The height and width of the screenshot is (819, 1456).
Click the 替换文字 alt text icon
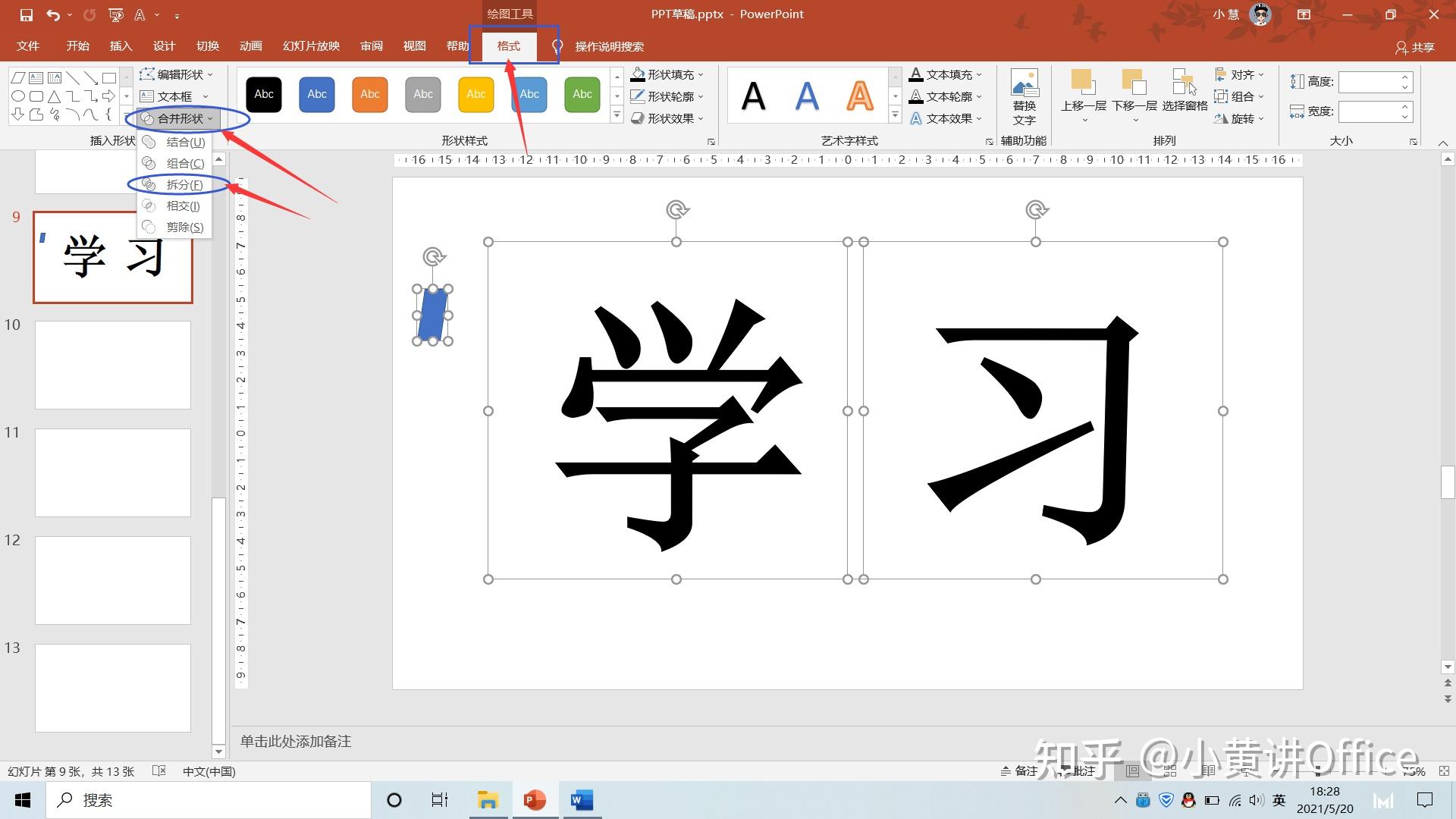coord(1024,84)
